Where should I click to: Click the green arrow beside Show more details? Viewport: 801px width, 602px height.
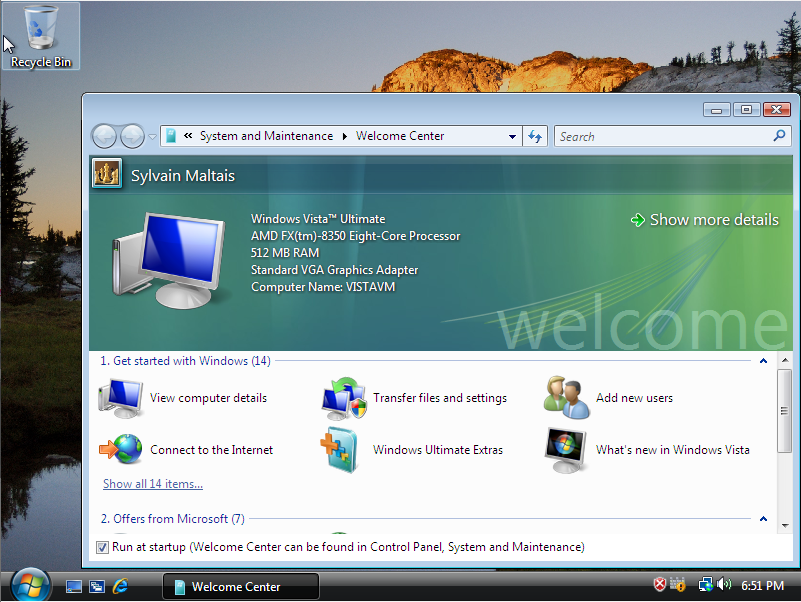click(638, 220)
